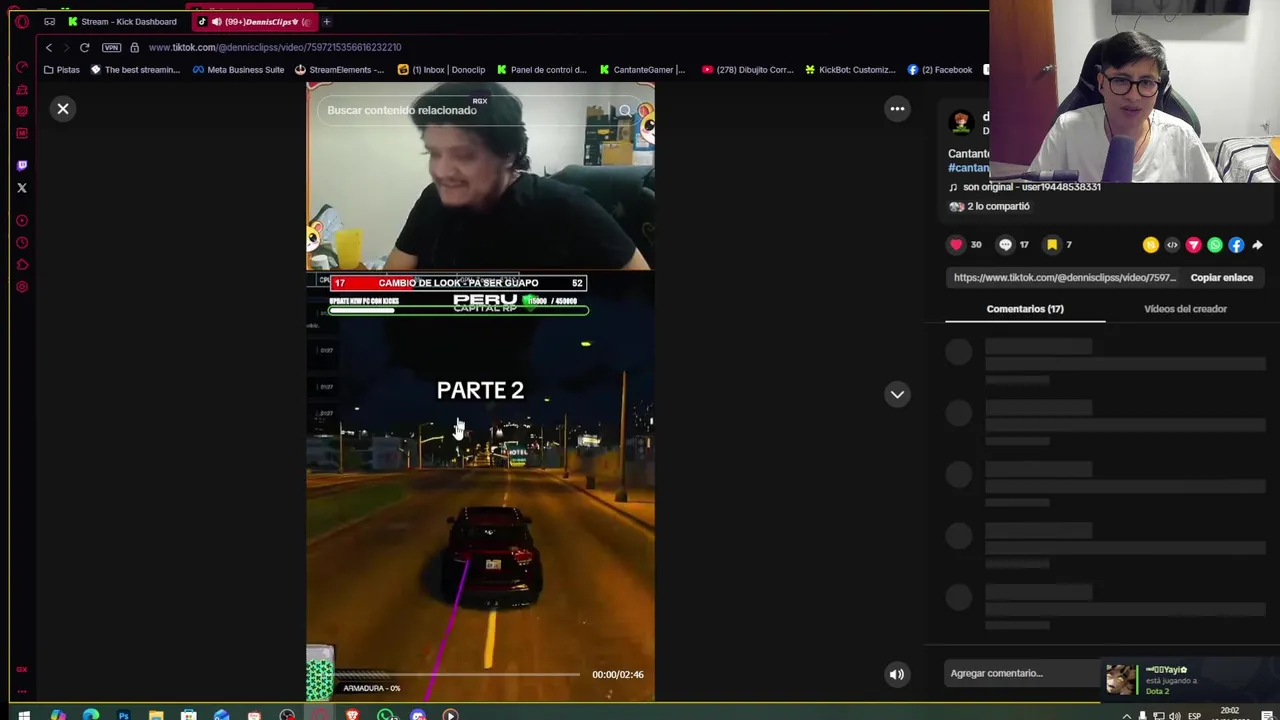Image resolution: width=1280 pixels, height=720 pixels.
Task: Open site security padlock info
Action: pyautogui.click(x=134, y=47)
